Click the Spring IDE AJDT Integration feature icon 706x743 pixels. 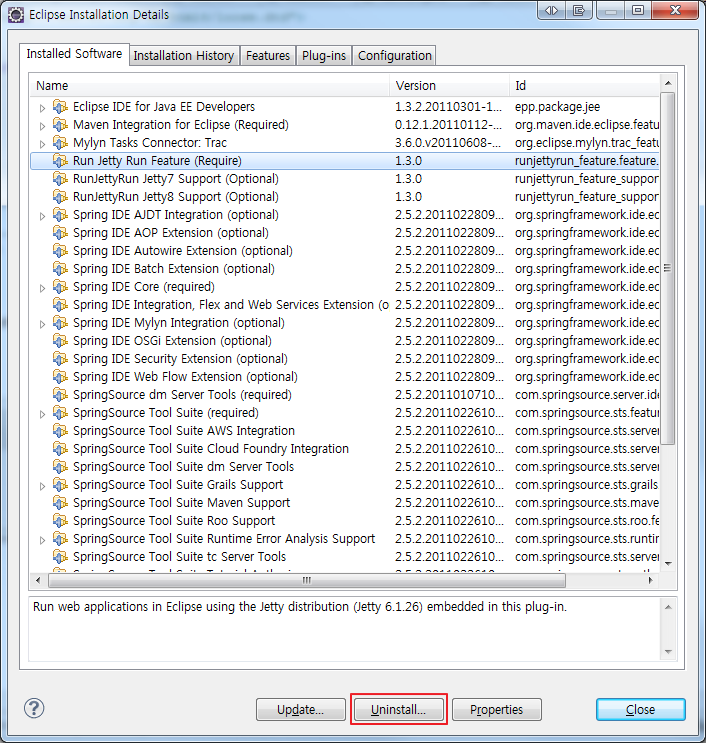point(60,215)
